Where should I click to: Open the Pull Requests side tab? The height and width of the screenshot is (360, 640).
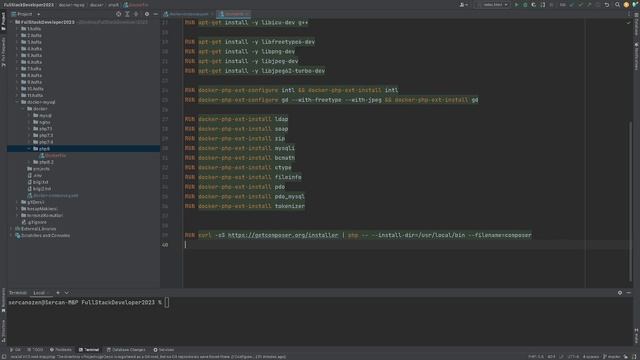coord(3,52)
